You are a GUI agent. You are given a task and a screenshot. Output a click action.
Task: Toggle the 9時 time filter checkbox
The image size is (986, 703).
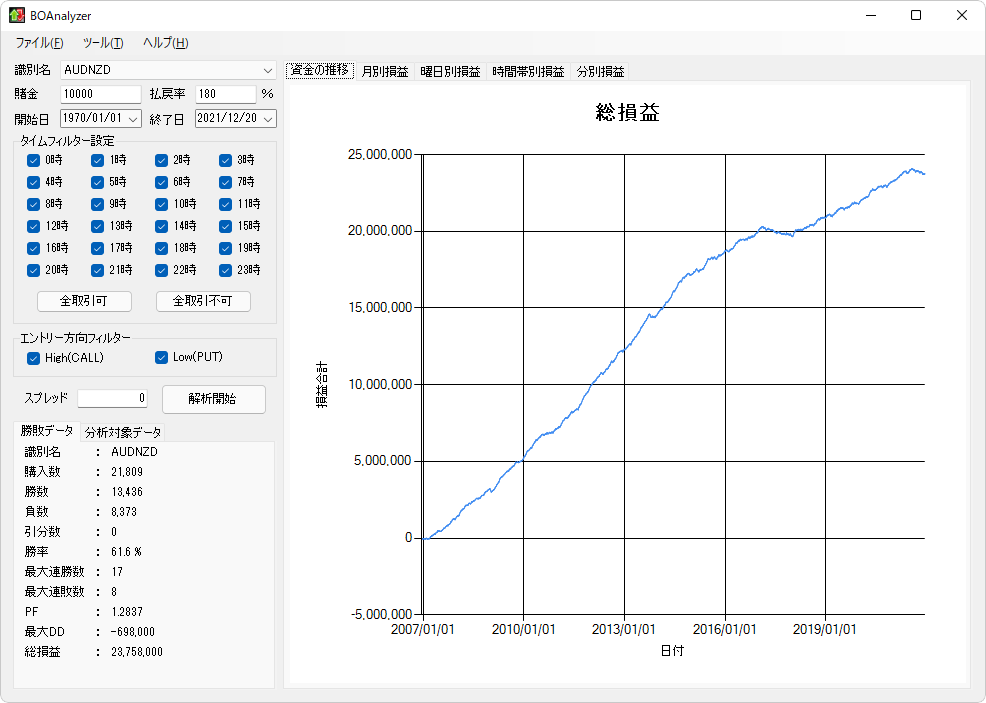tap(97, 204)
